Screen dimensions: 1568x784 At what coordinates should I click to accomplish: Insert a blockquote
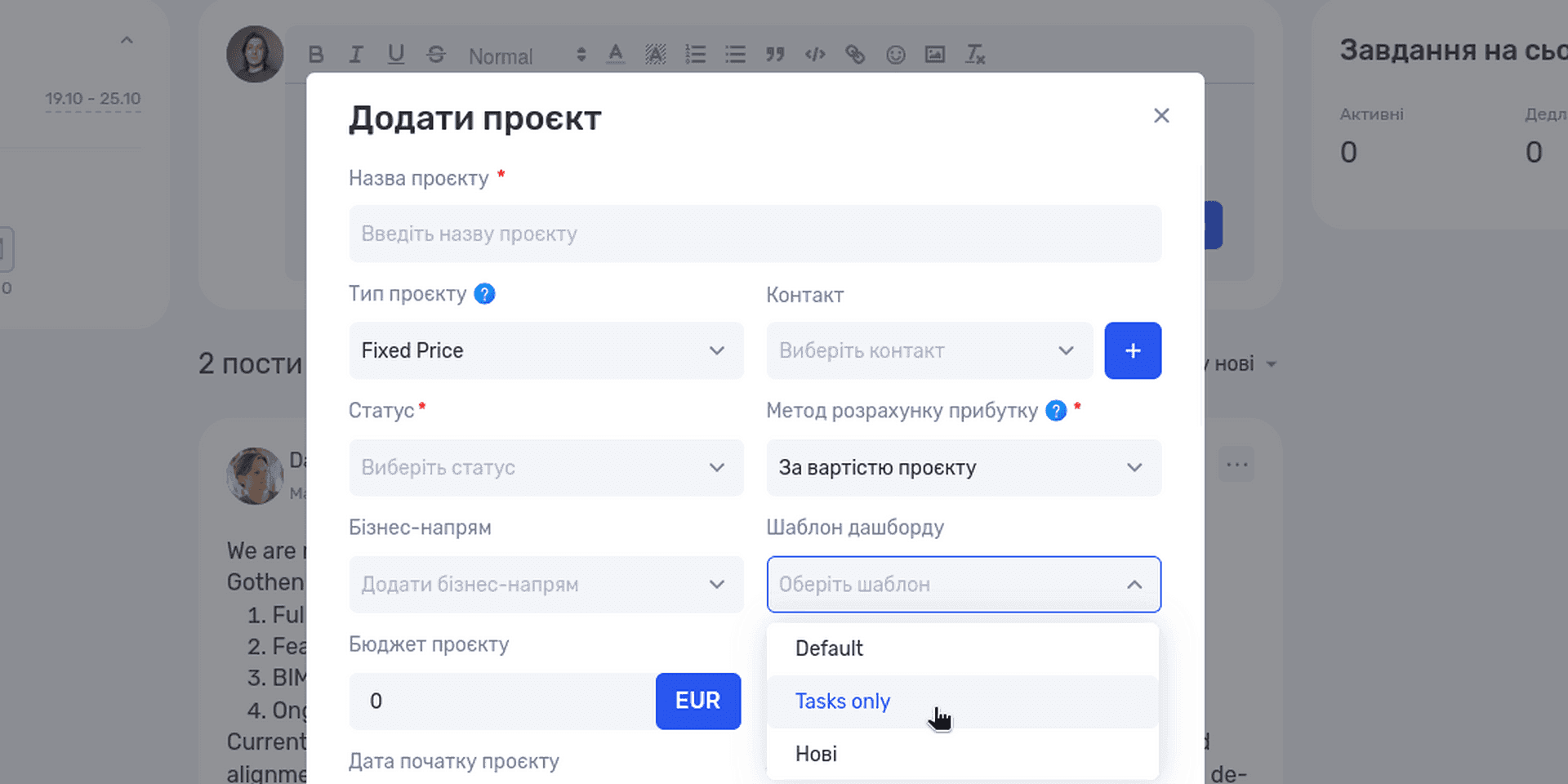tap(775, 55)
